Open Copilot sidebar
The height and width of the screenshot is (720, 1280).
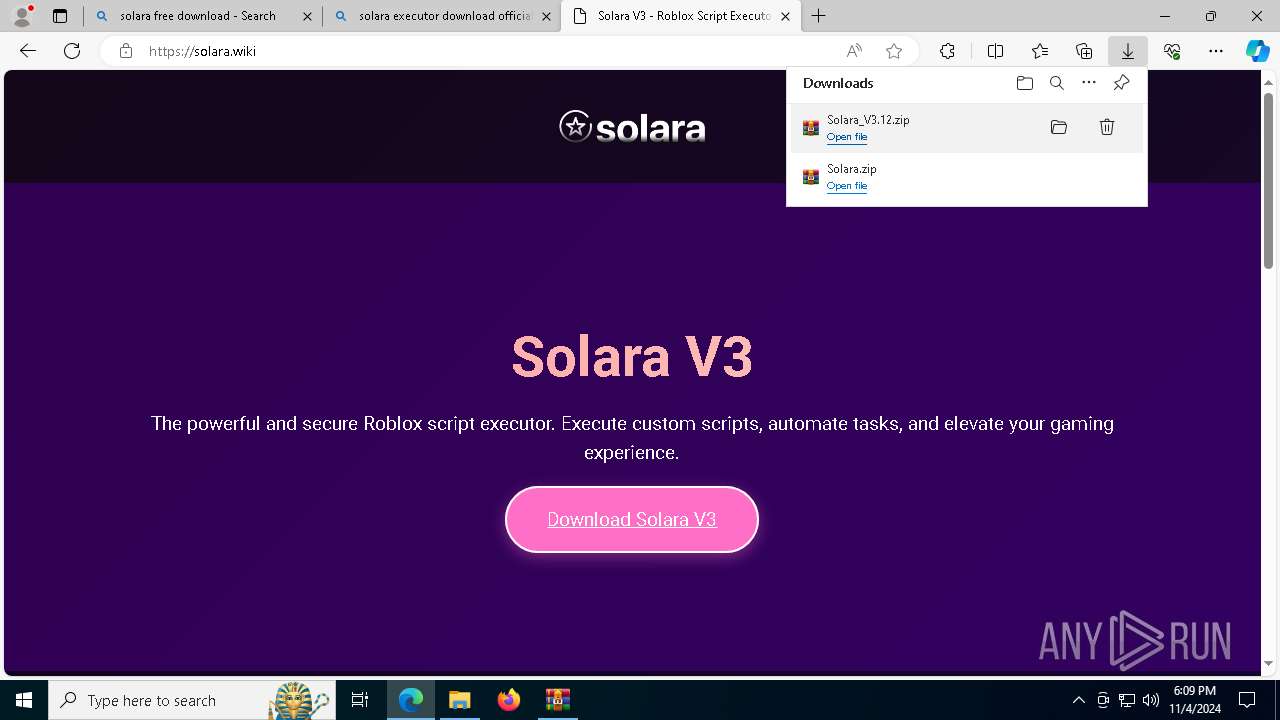pyautogui.click(x=1257, y=51)
